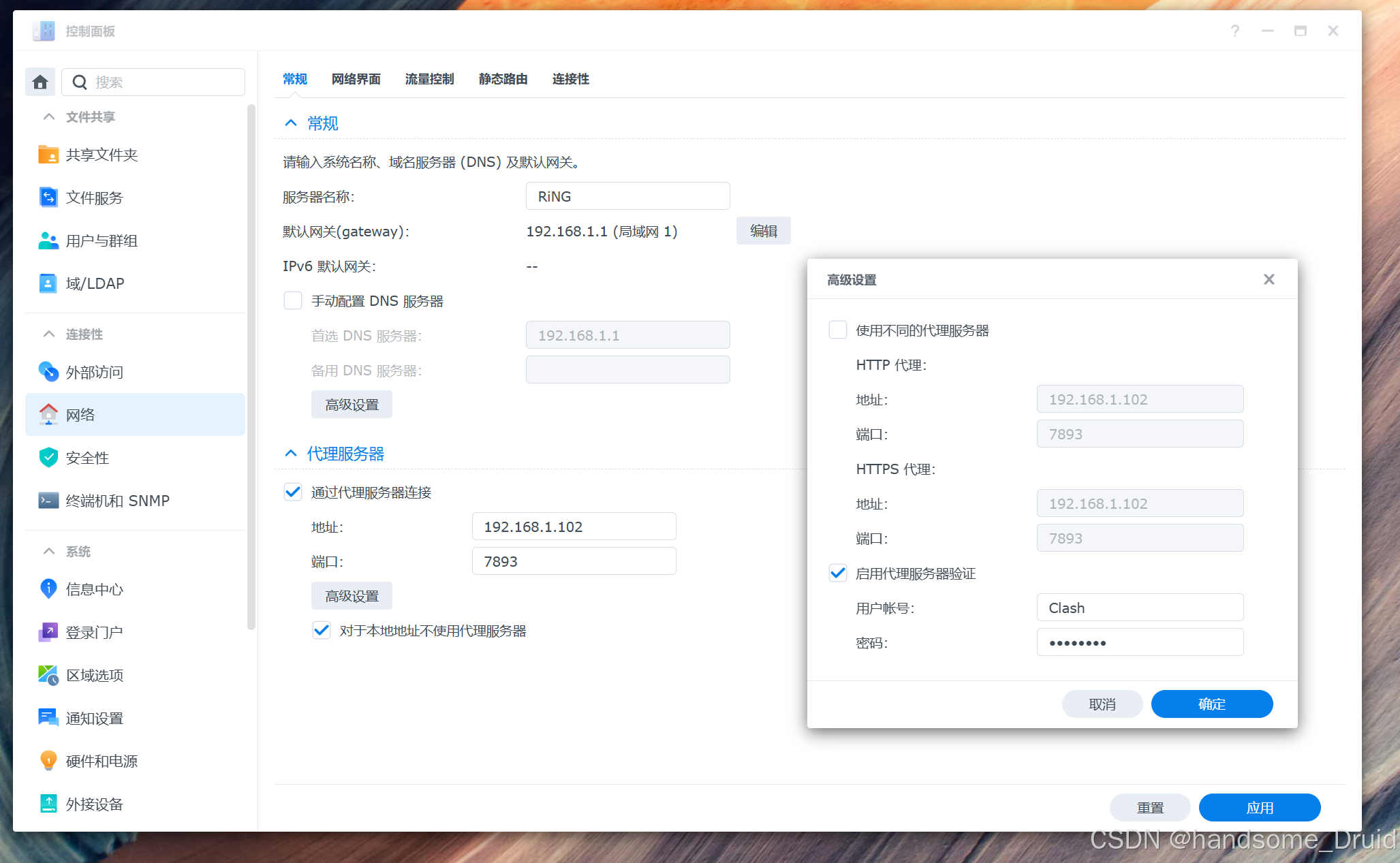Image resolution: width=1400 pixels, height=863 pixels.
Task: Click the gateway Edit (编辑) button
Action: 763,231
